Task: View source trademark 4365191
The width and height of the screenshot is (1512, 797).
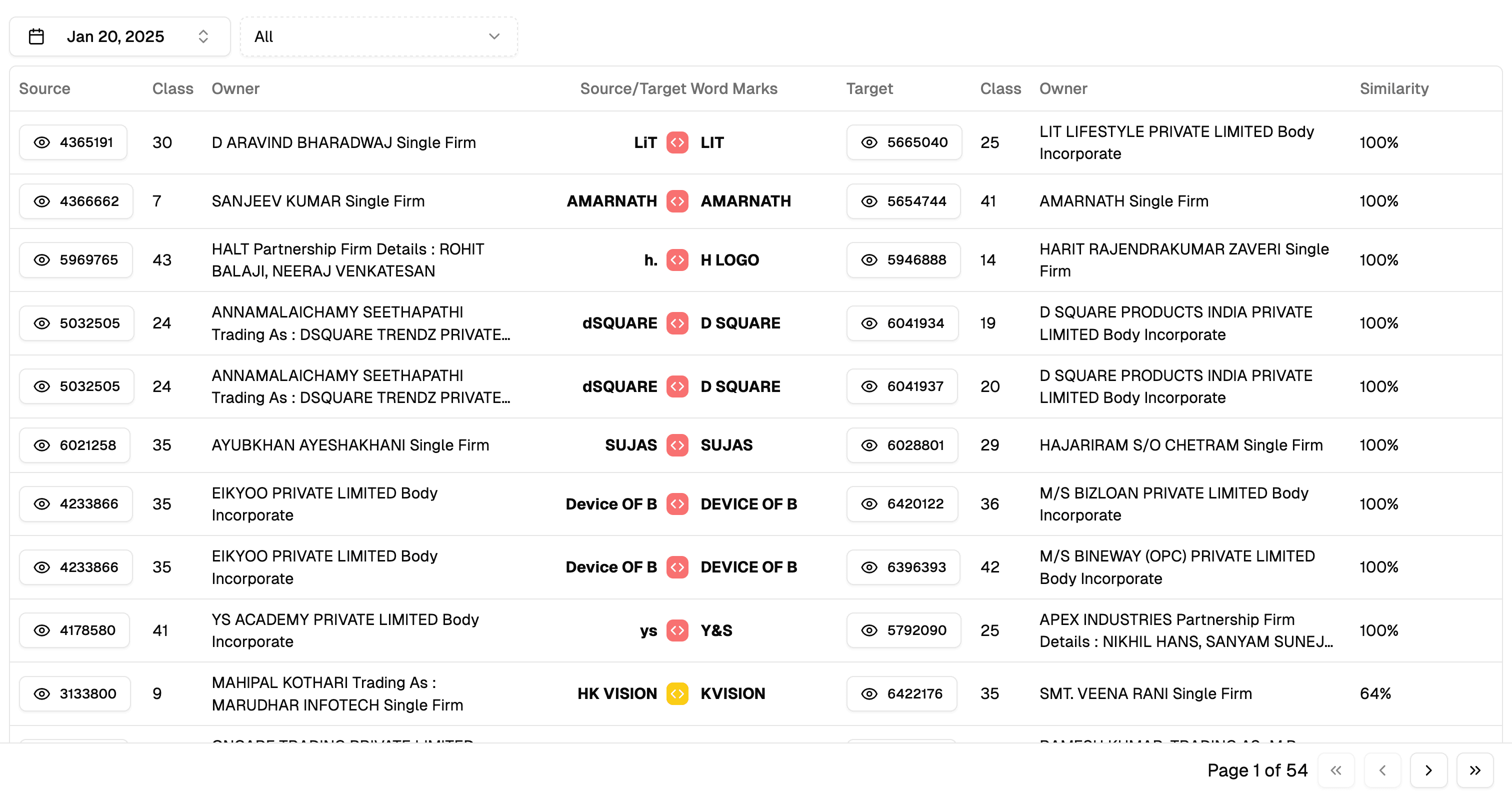Action: pos(73,142)
